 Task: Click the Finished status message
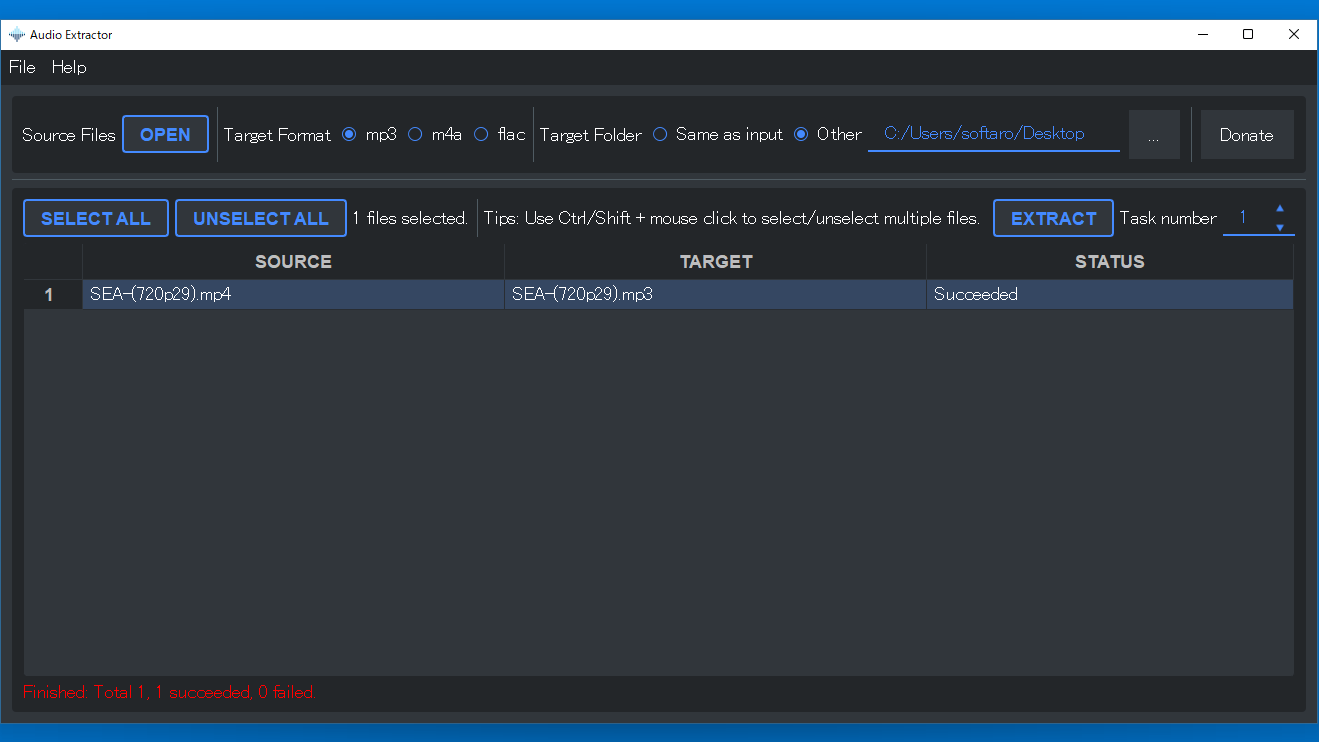pos(169,692)
